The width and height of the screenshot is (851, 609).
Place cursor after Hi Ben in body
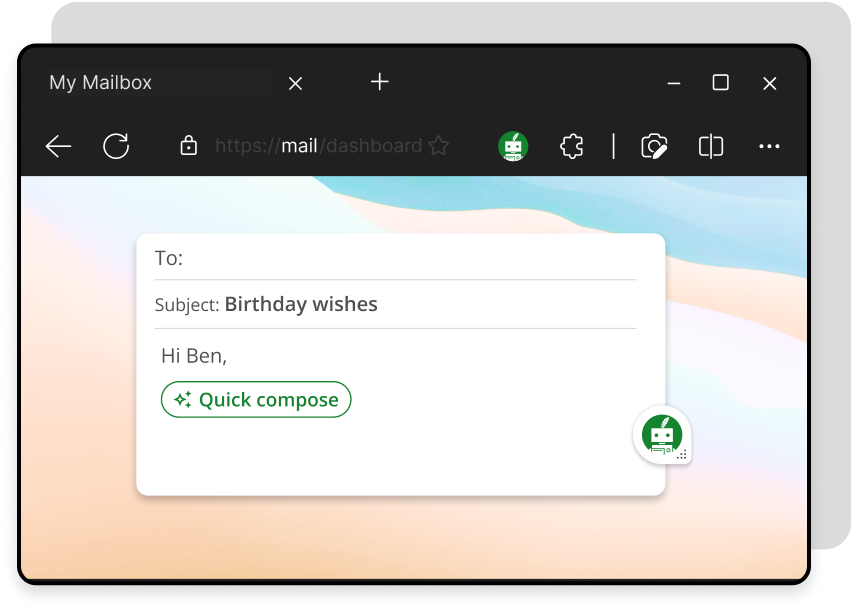point(229,356)
